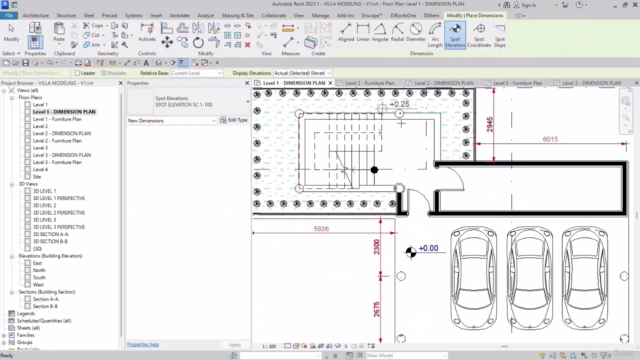Click the Edit Type button
The height and width of the screenshot is (360, 640).
[x=233, y=120]
